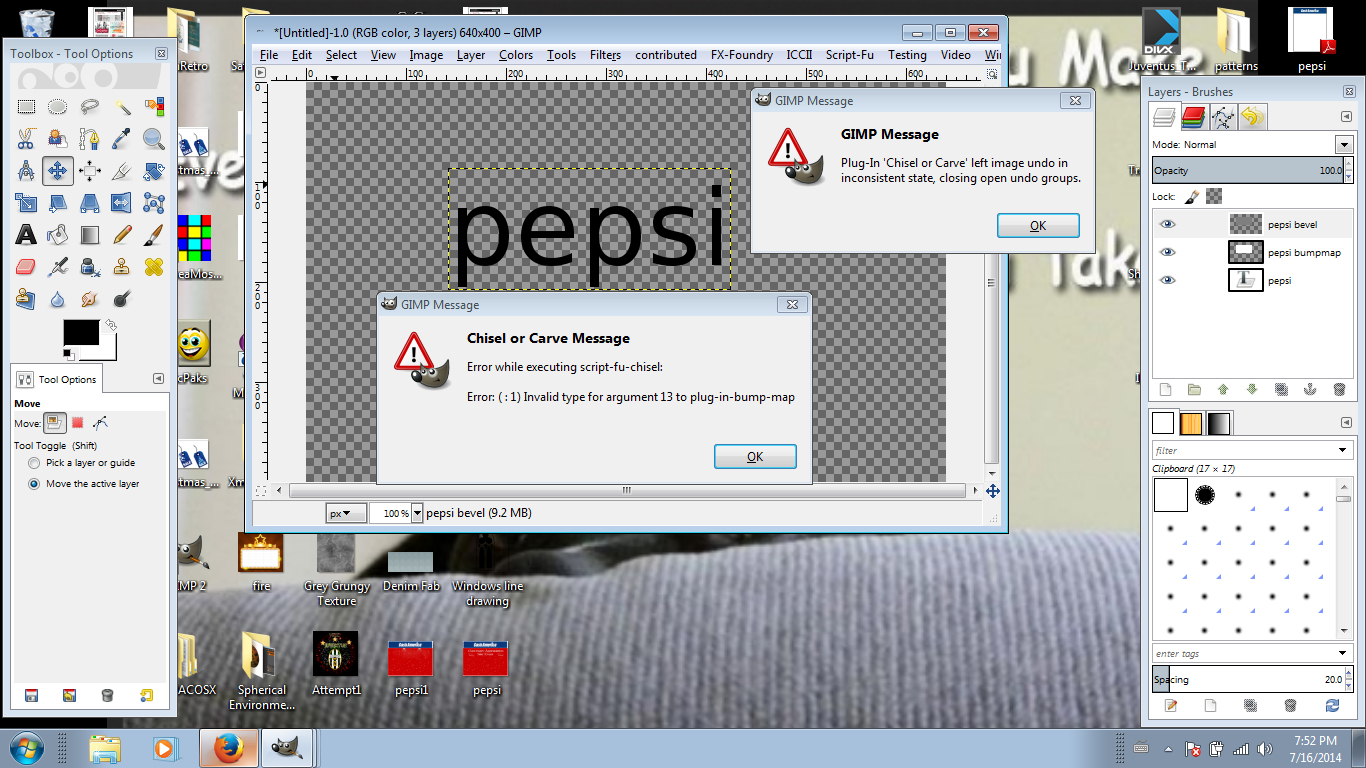Screen dimensions: 1366x768
Task: Click OK in Chisel or Carve Message
Action: 755,456
